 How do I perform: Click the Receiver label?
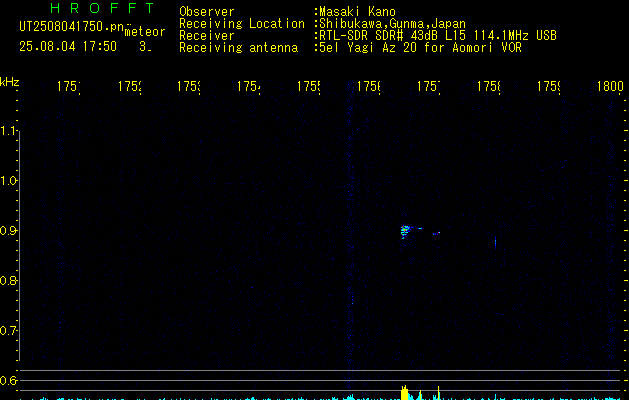207,36
